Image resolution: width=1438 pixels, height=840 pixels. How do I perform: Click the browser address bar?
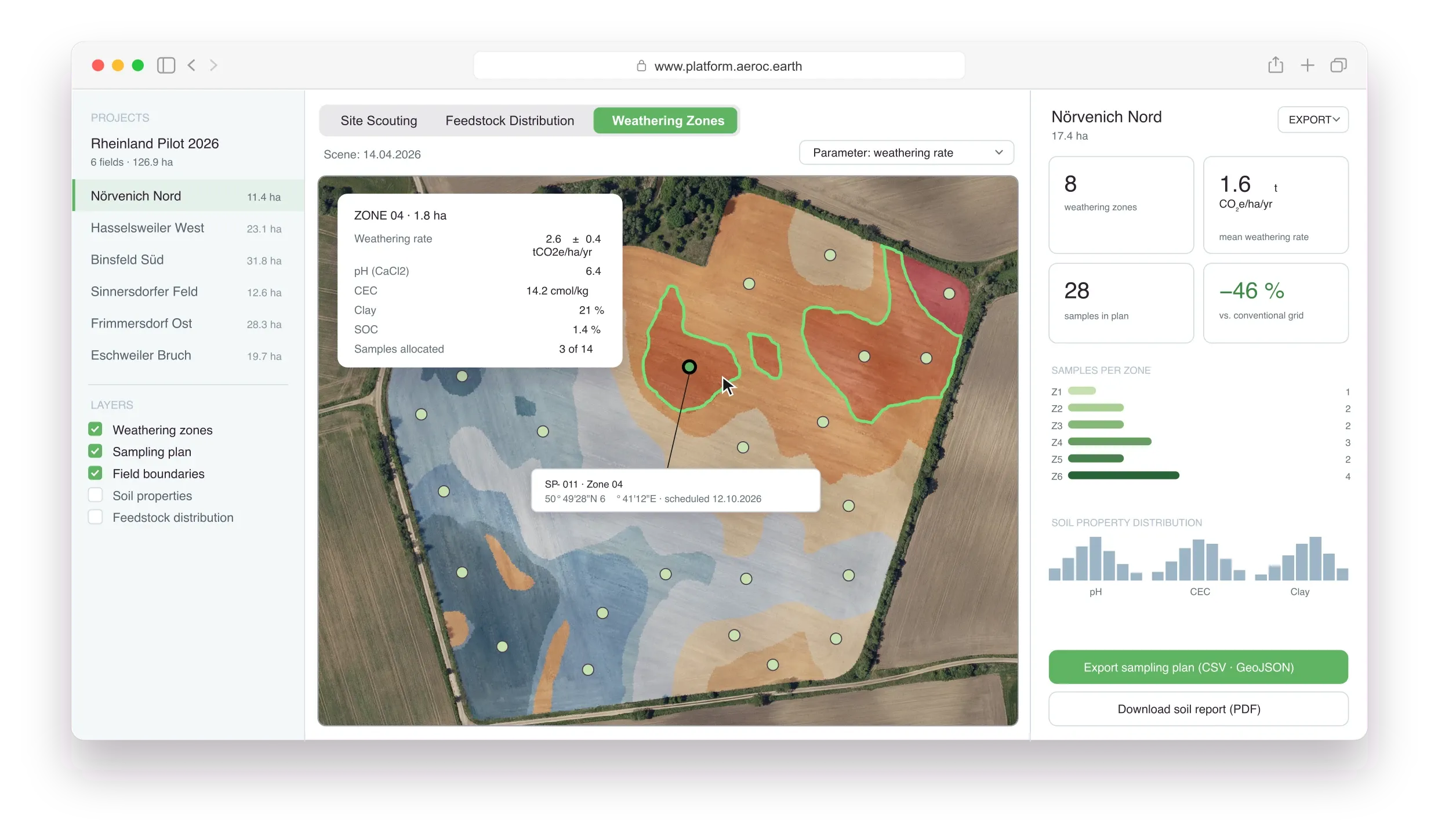click(x=719, y=66)
